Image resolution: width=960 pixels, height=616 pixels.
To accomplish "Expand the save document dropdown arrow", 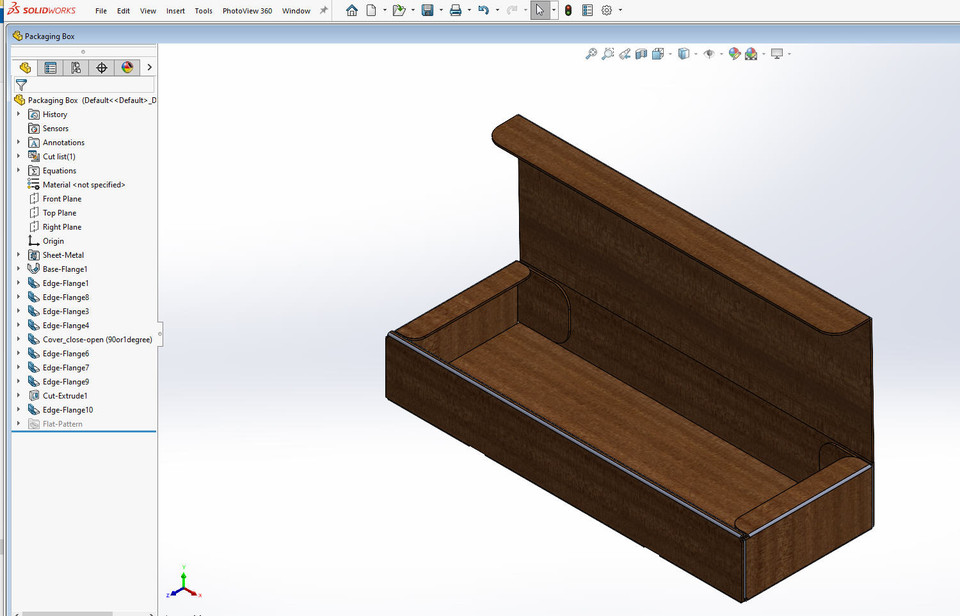I will point(442,10).
